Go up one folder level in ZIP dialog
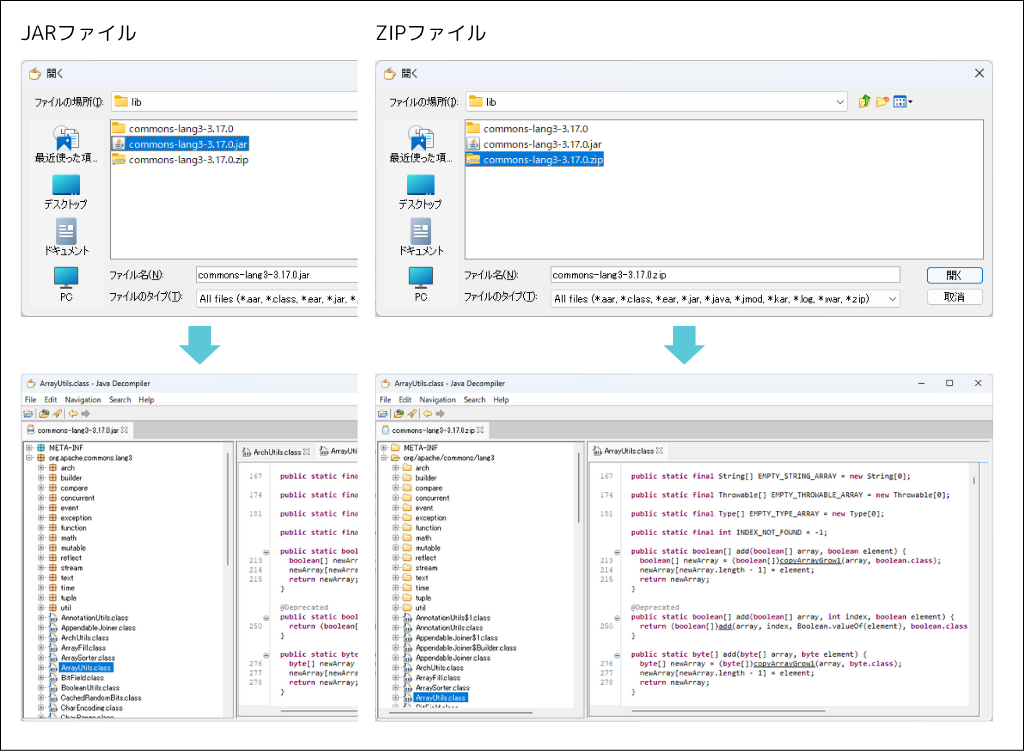This screenshot has height=751, width=1024. 865,102
